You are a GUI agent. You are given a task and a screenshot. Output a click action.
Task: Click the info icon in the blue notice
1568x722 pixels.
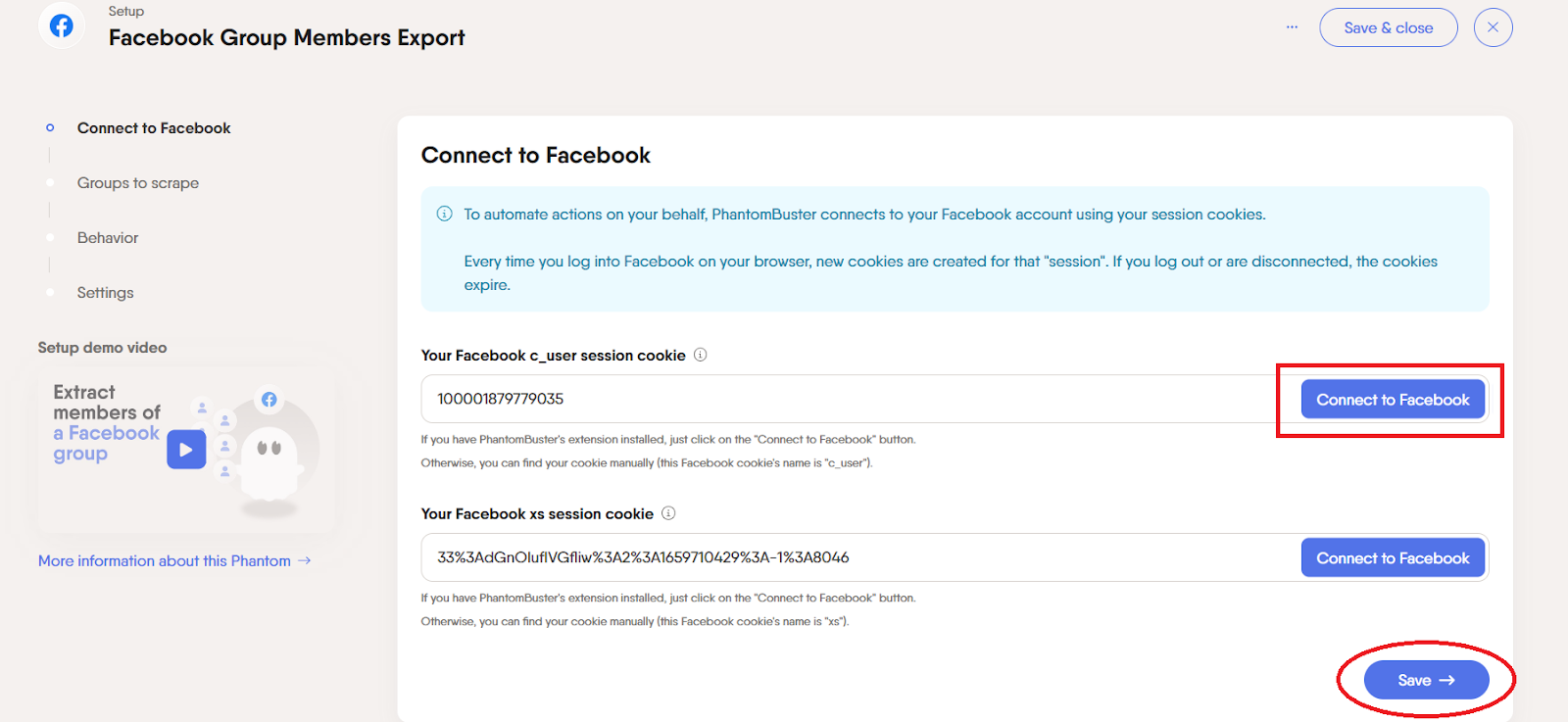tap(444, 214)
